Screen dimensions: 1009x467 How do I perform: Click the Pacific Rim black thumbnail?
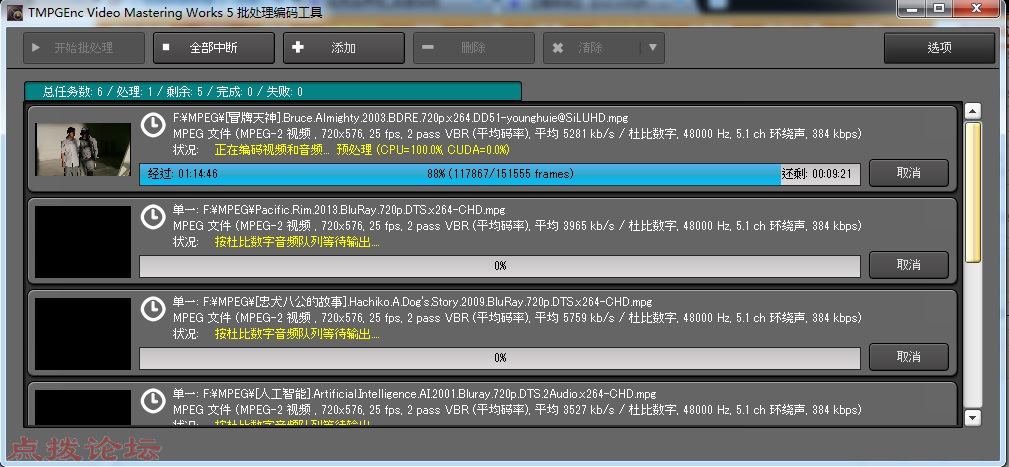tap(83, 242)
